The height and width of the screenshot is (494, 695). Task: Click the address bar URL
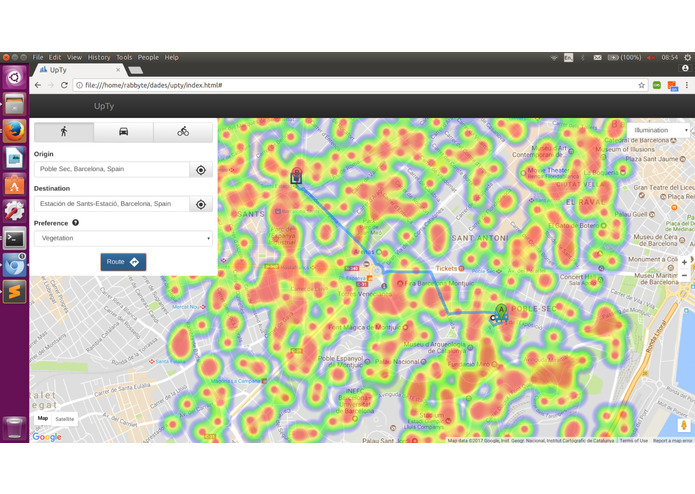tap(154, 85)
